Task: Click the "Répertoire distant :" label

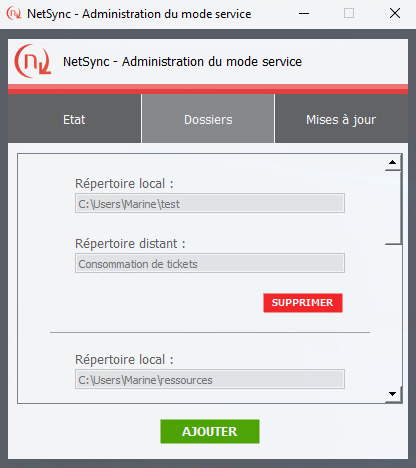Action: point(130,244)
